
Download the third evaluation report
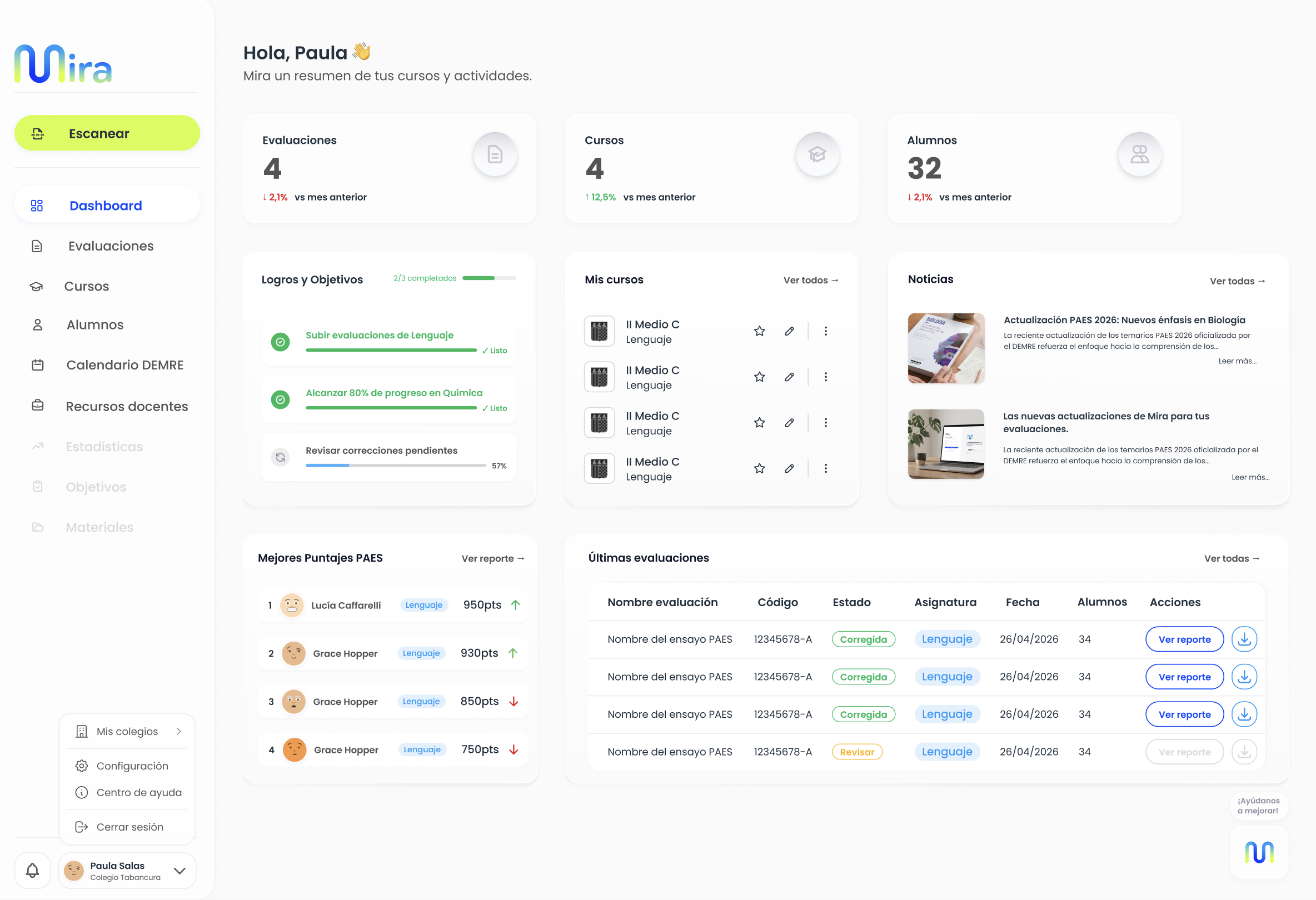coord(1244,714)
